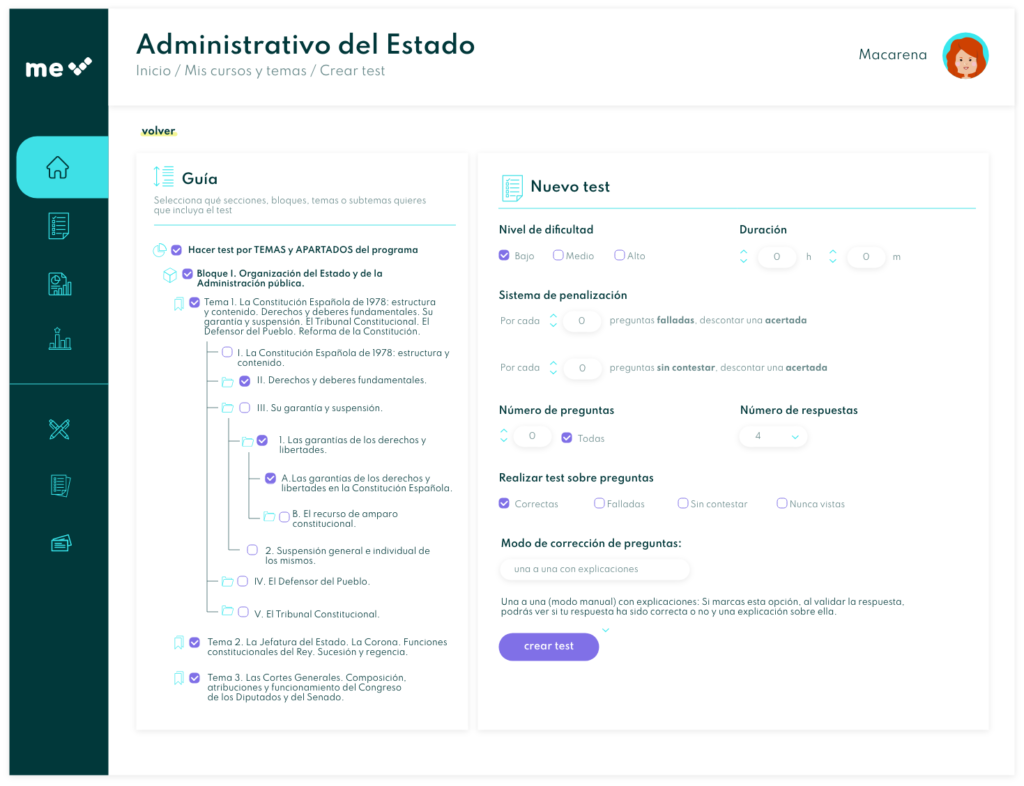1024x786 pixels.
Task: Click the payment cards sidebar icon
Action: click(x=59, y=543)
